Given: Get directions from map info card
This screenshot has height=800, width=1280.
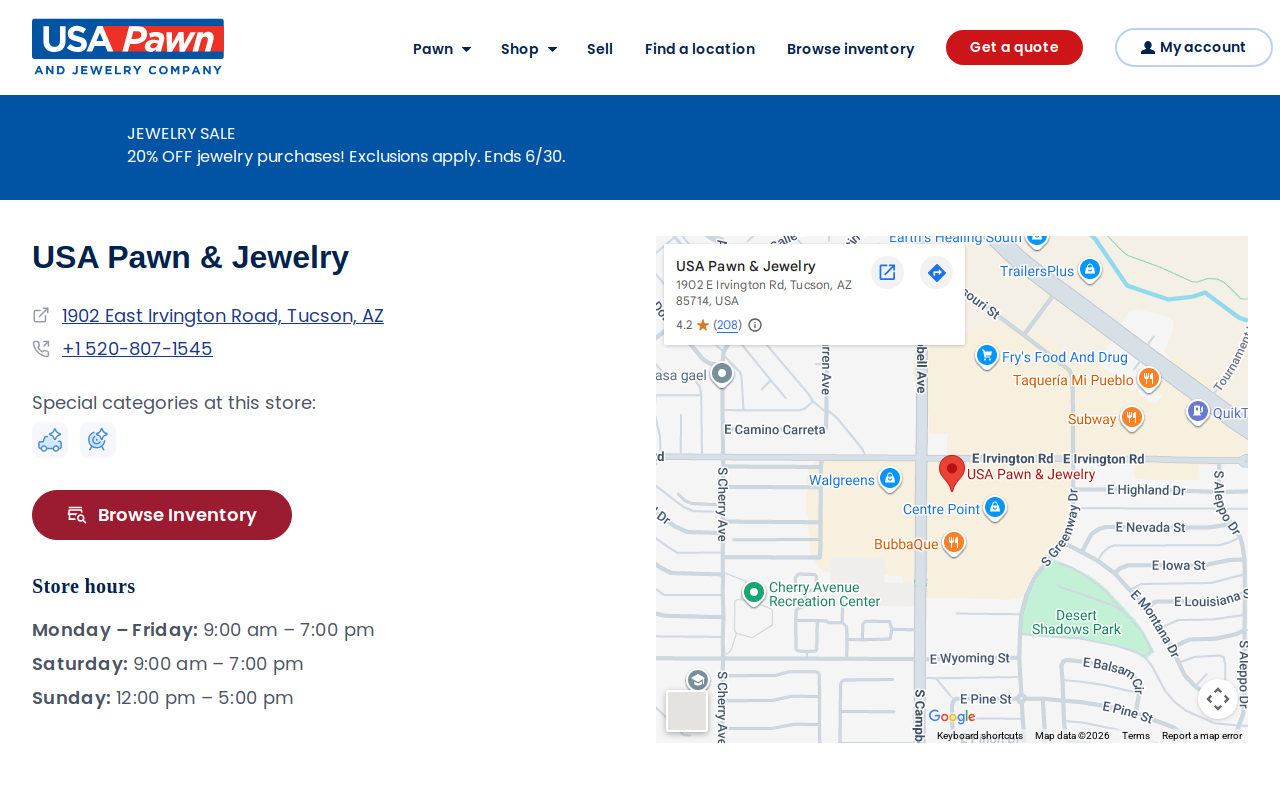Looking at the screenshot, I should tap(936, 272).
